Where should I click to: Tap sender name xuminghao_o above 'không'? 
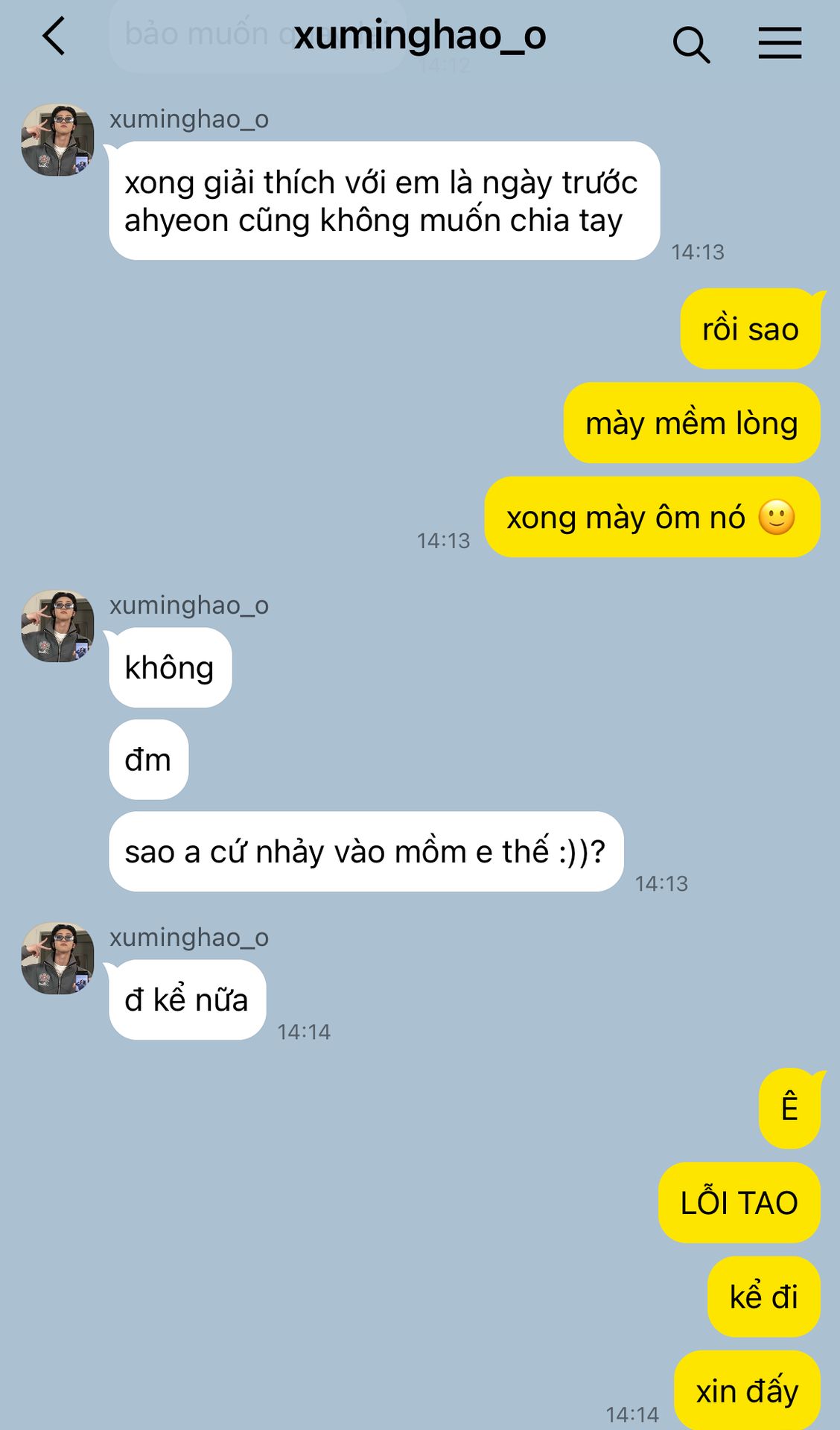click(189, 606)
